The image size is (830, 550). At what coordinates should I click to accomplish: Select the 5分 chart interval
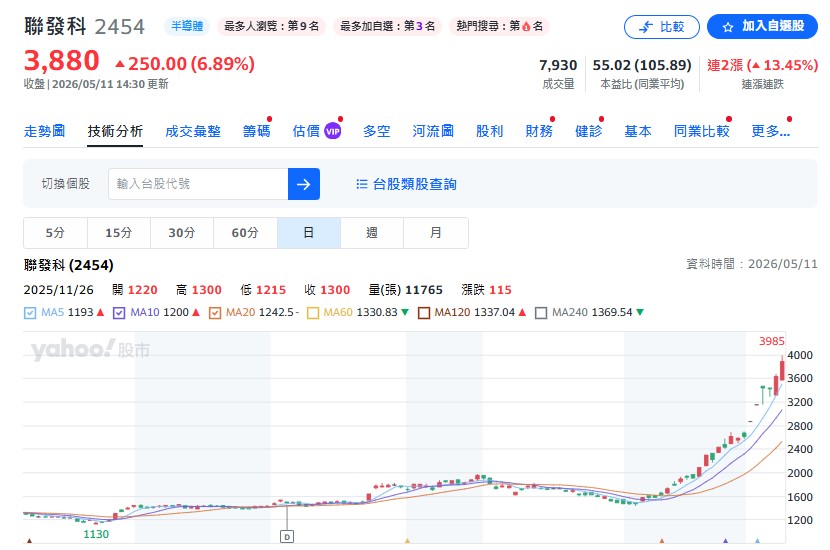click(55, 233)
